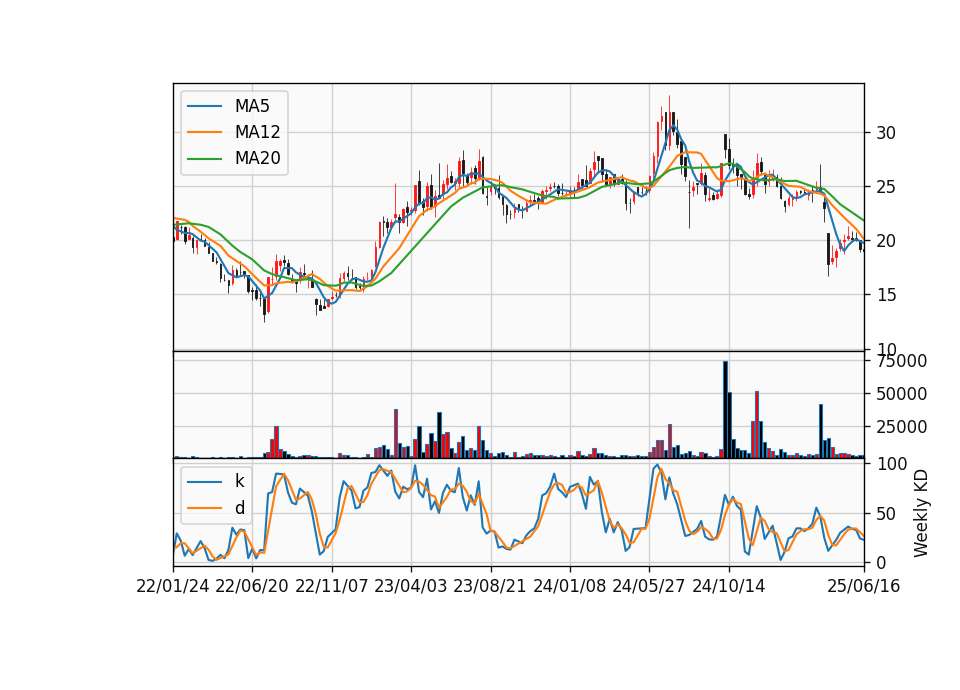Viewport: 960px width, 690px height.
Task: Click the KD axis value 50
Action: pos(886,514)
